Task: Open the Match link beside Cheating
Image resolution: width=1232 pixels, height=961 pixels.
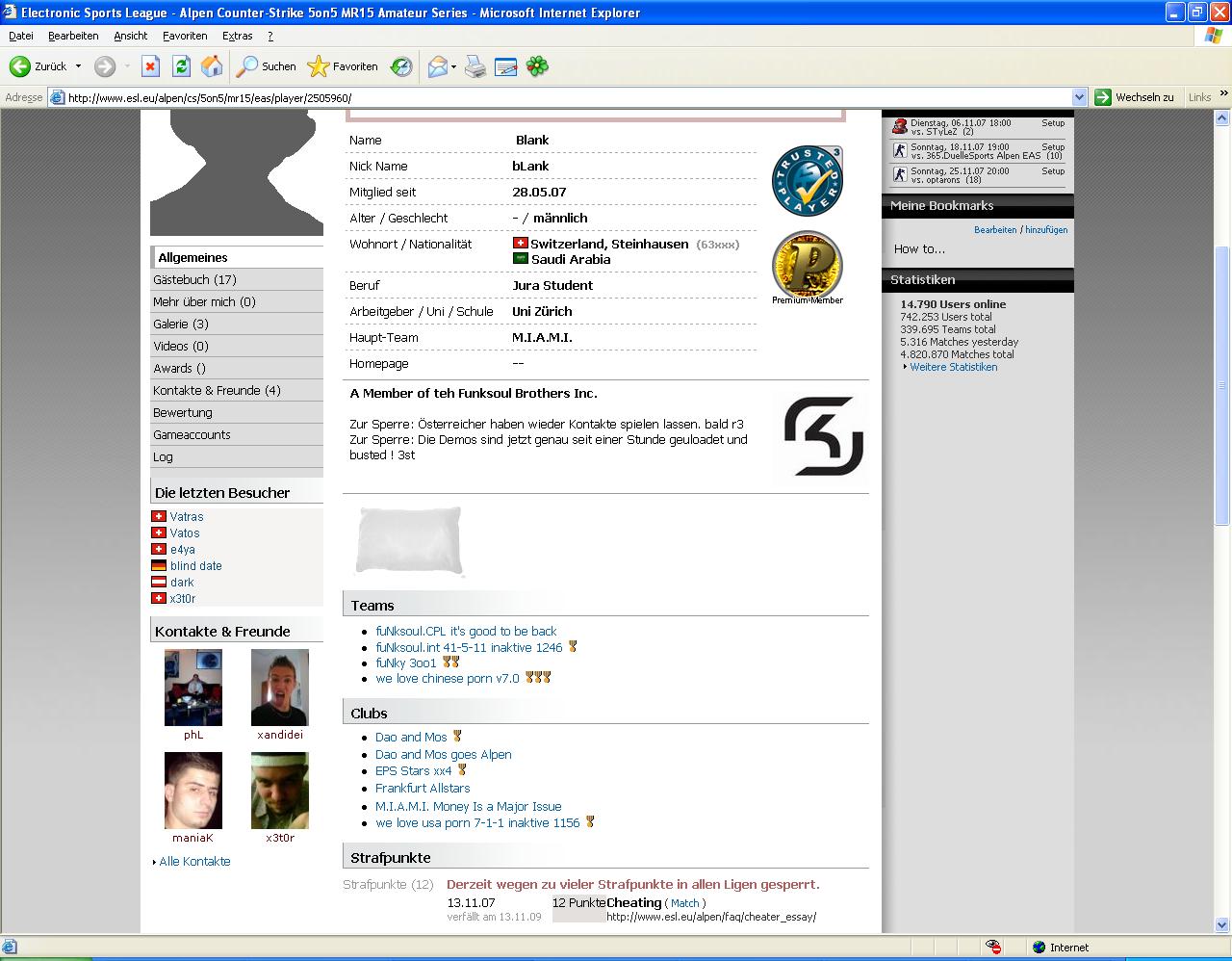Action: (x=685, y=903)
